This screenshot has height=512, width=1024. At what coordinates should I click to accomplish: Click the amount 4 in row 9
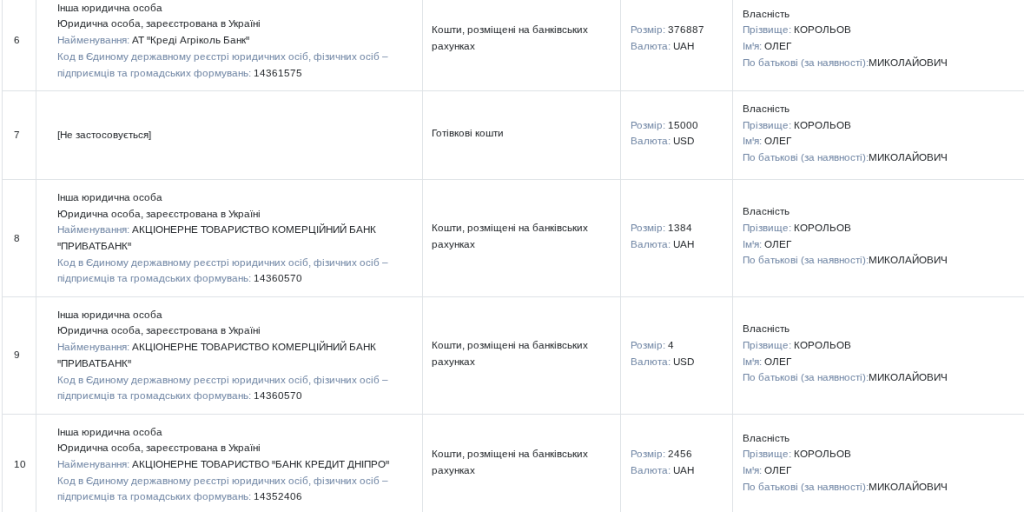(x=671, y=345)
